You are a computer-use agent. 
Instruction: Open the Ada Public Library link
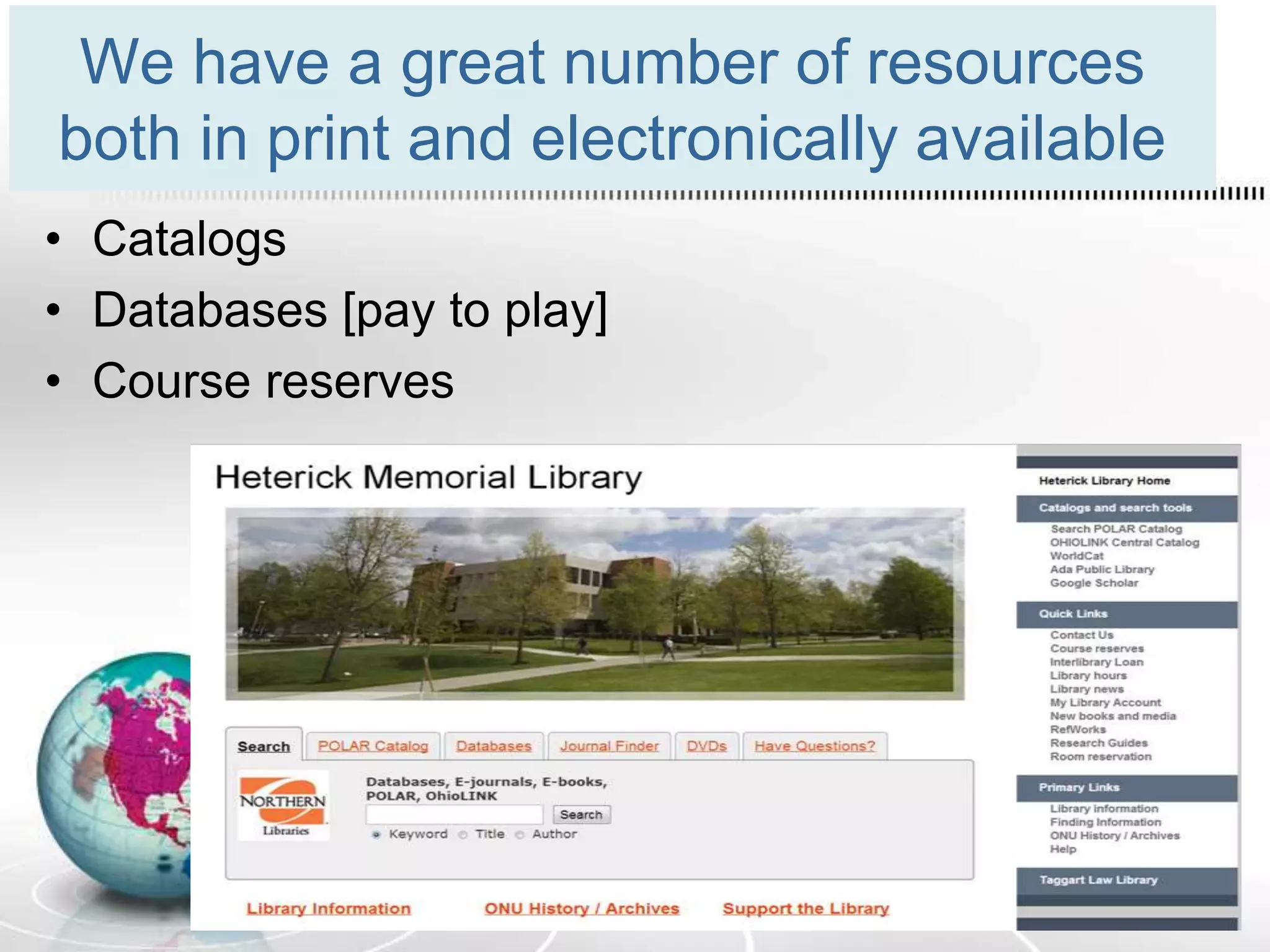point(1102,570)
